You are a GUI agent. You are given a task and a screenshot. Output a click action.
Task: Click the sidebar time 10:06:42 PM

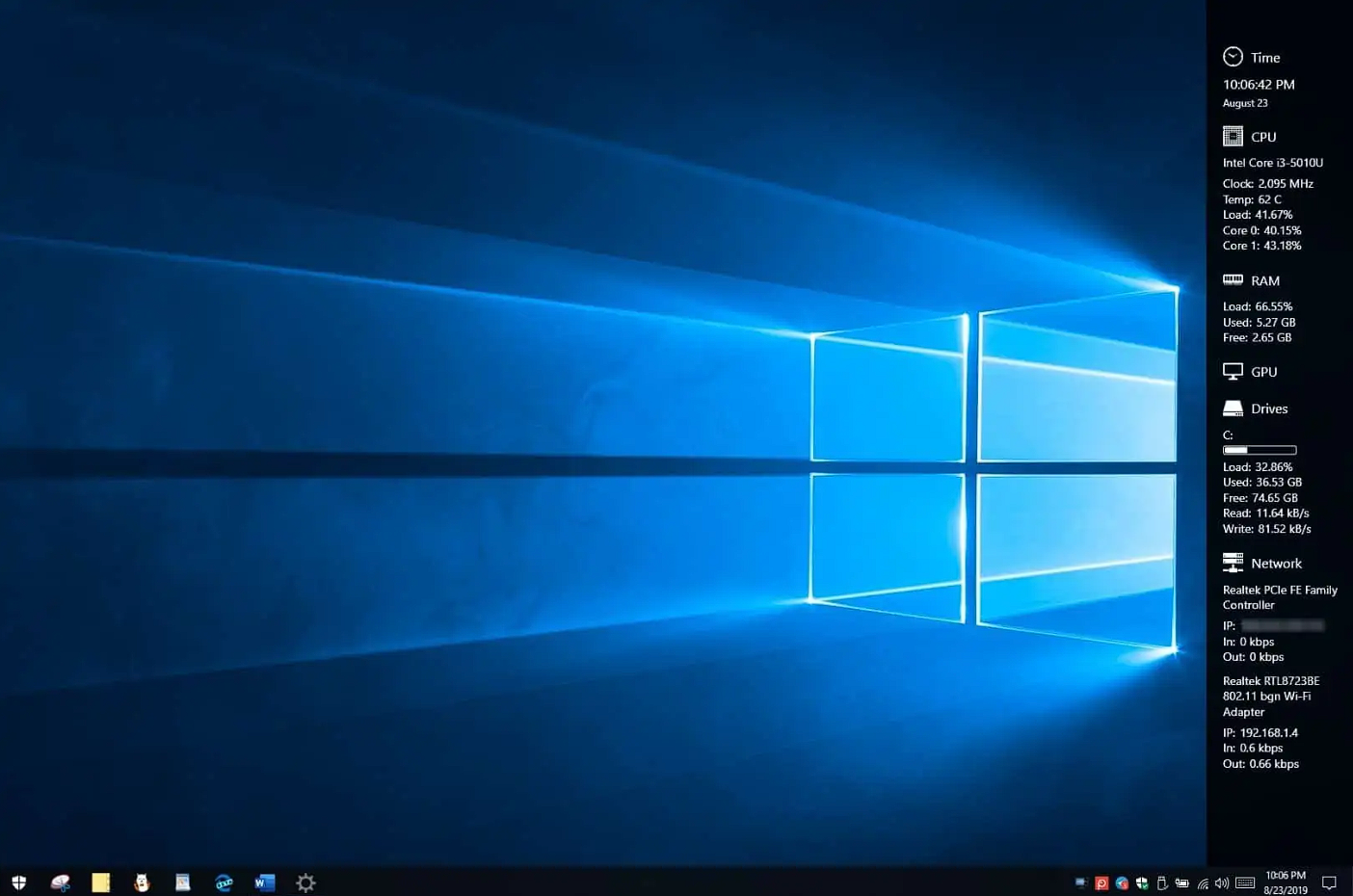tap(1259, 85)
